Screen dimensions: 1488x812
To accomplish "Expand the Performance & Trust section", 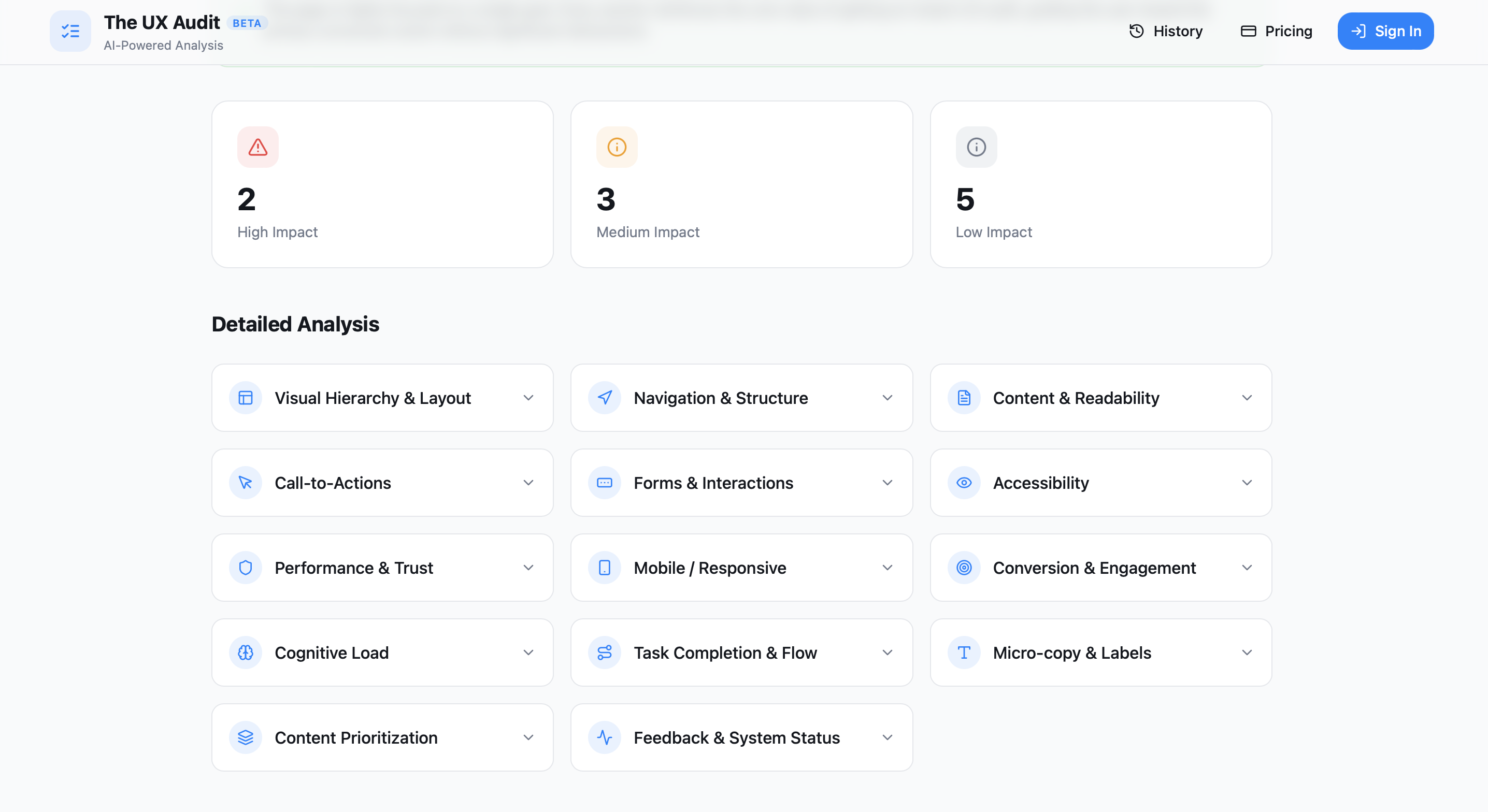I will pyautogui.click(x=528, y=568).
